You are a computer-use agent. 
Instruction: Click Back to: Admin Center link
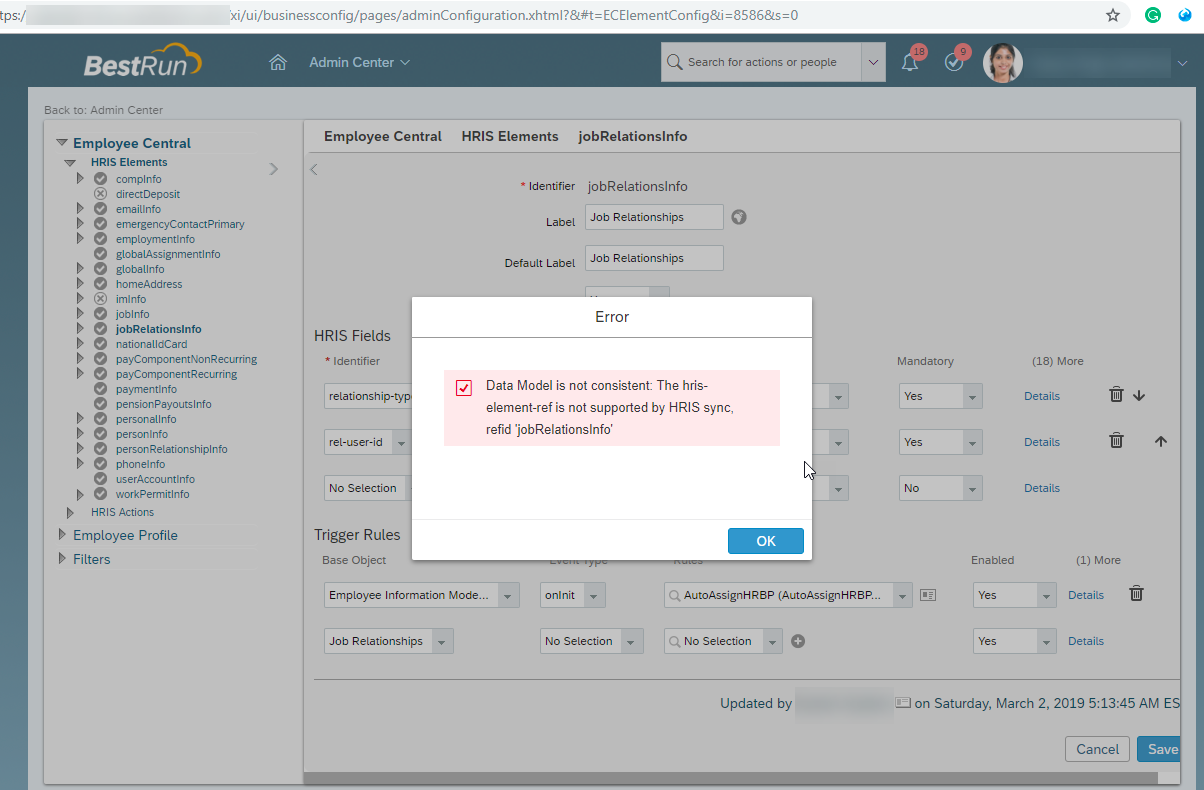[x=103, y=110]
